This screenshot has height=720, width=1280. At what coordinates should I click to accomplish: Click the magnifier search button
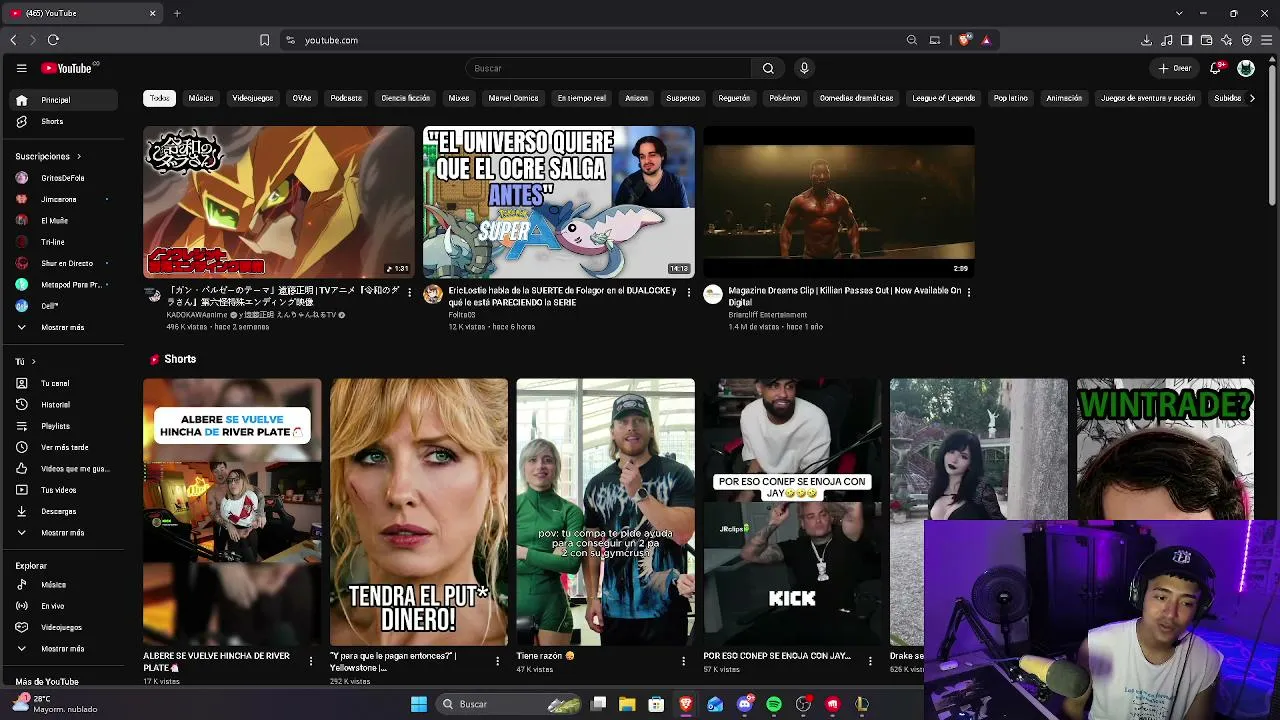(768, 68)
